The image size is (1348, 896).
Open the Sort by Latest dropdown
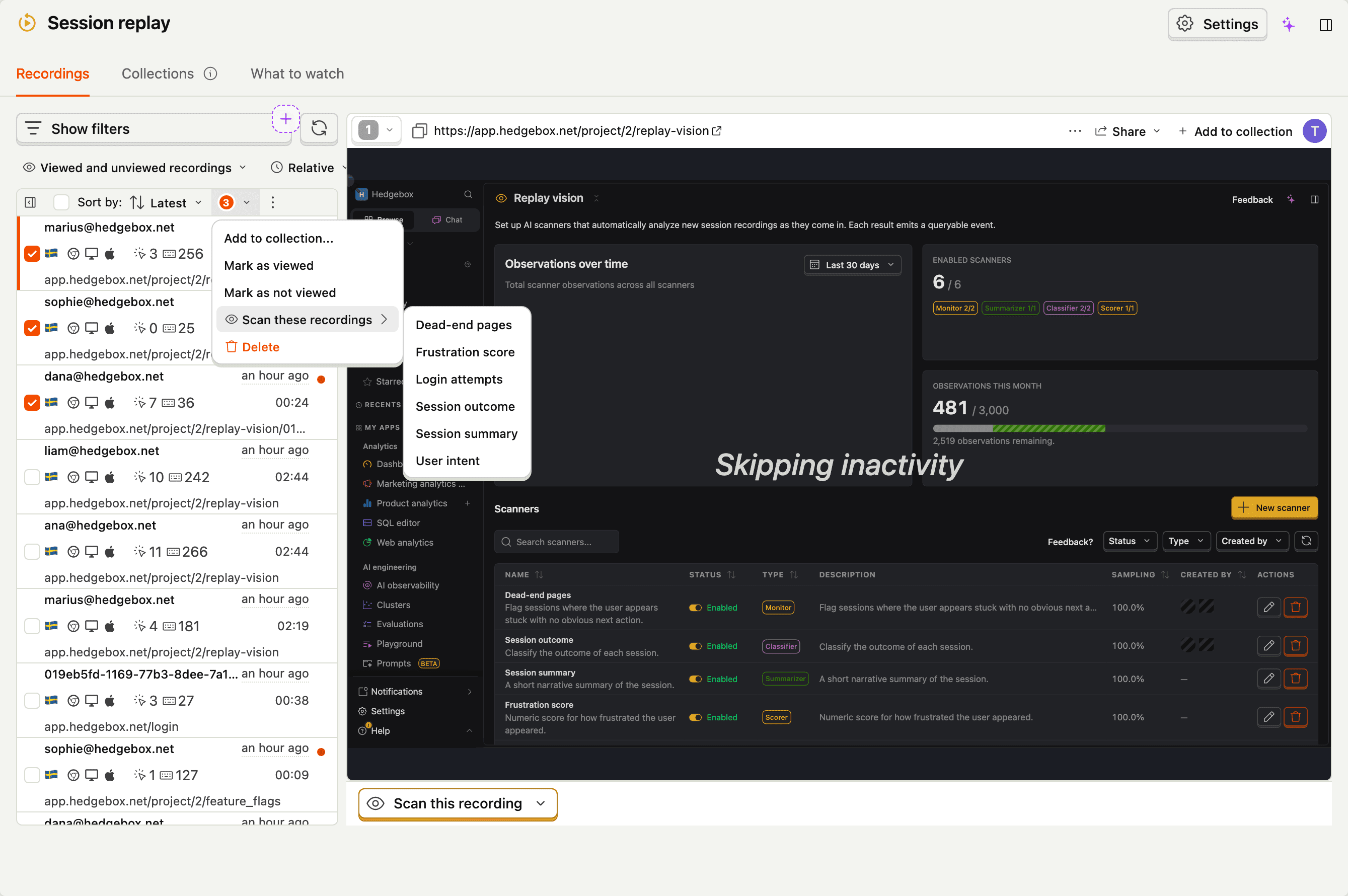tap(166, 202)
